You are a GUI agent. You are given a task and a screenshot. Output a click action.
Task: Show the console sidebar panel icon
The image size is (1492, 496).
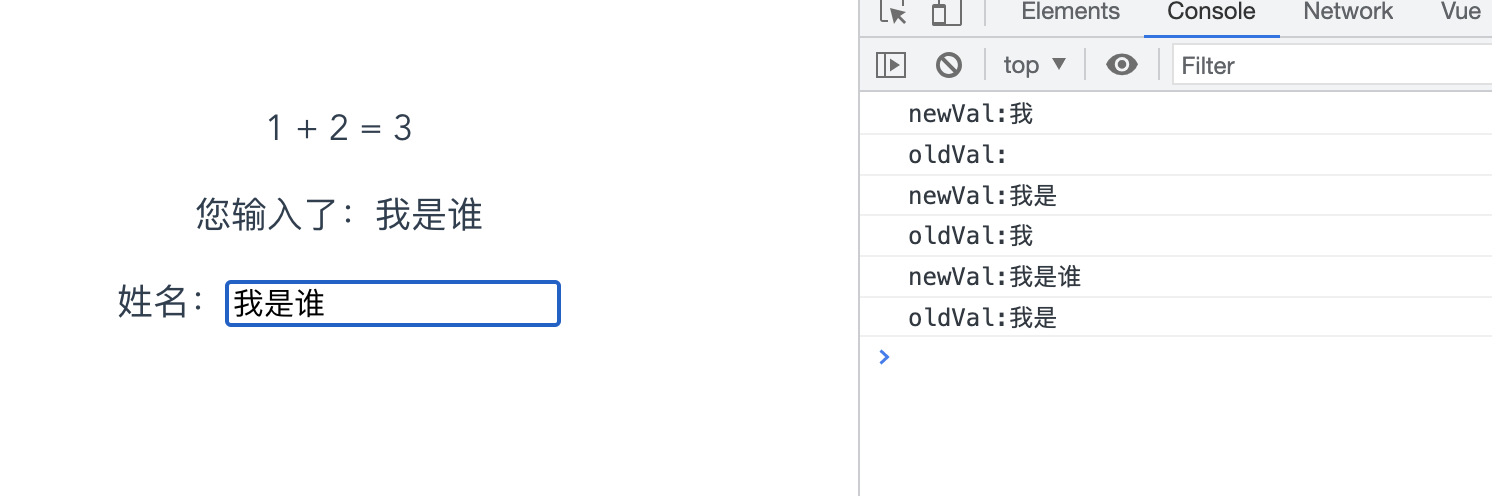tap(891, 65)
